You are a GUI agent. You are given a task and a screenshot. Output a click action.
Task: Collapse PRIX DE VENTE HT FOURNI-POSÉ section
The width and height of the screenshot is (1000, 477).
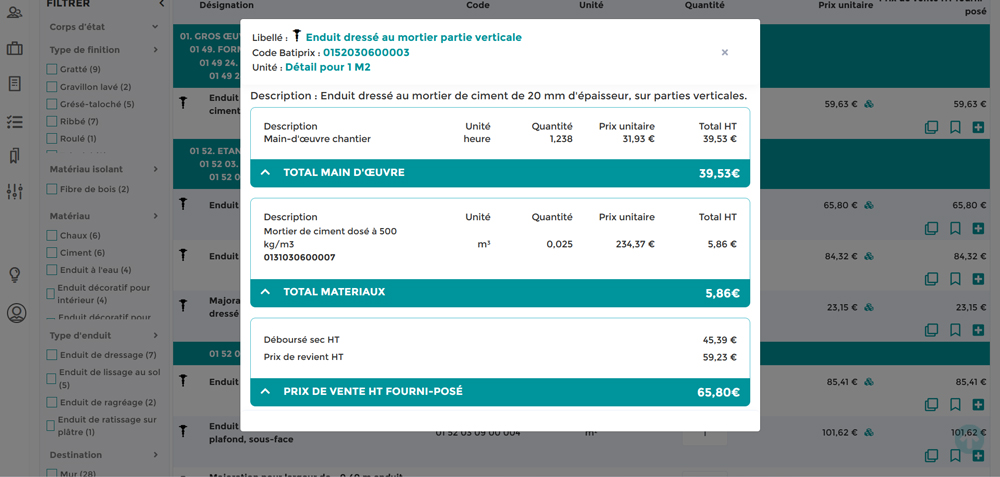pos(266,391)
